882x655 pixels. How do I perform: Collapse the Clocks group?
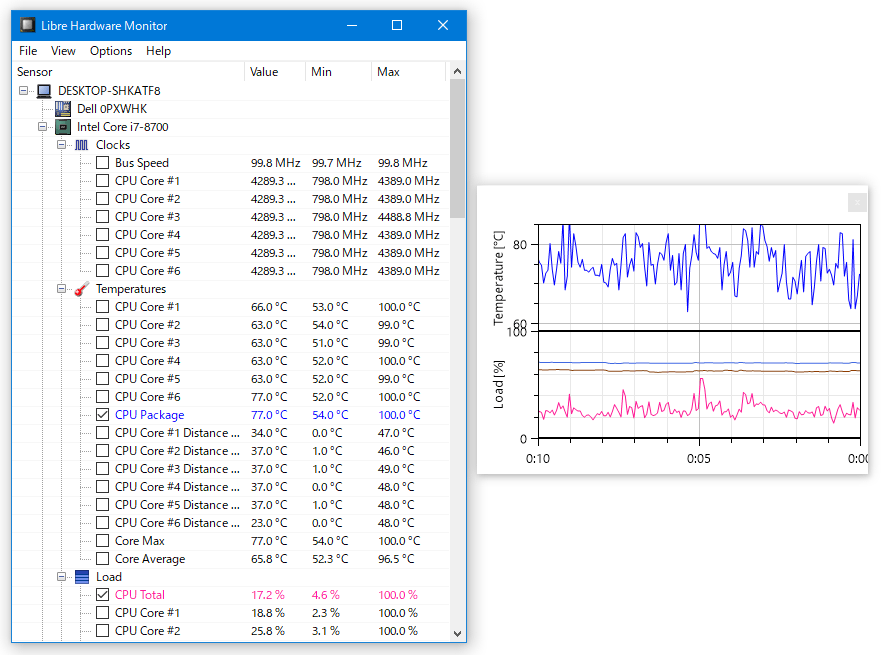point(61,145)
